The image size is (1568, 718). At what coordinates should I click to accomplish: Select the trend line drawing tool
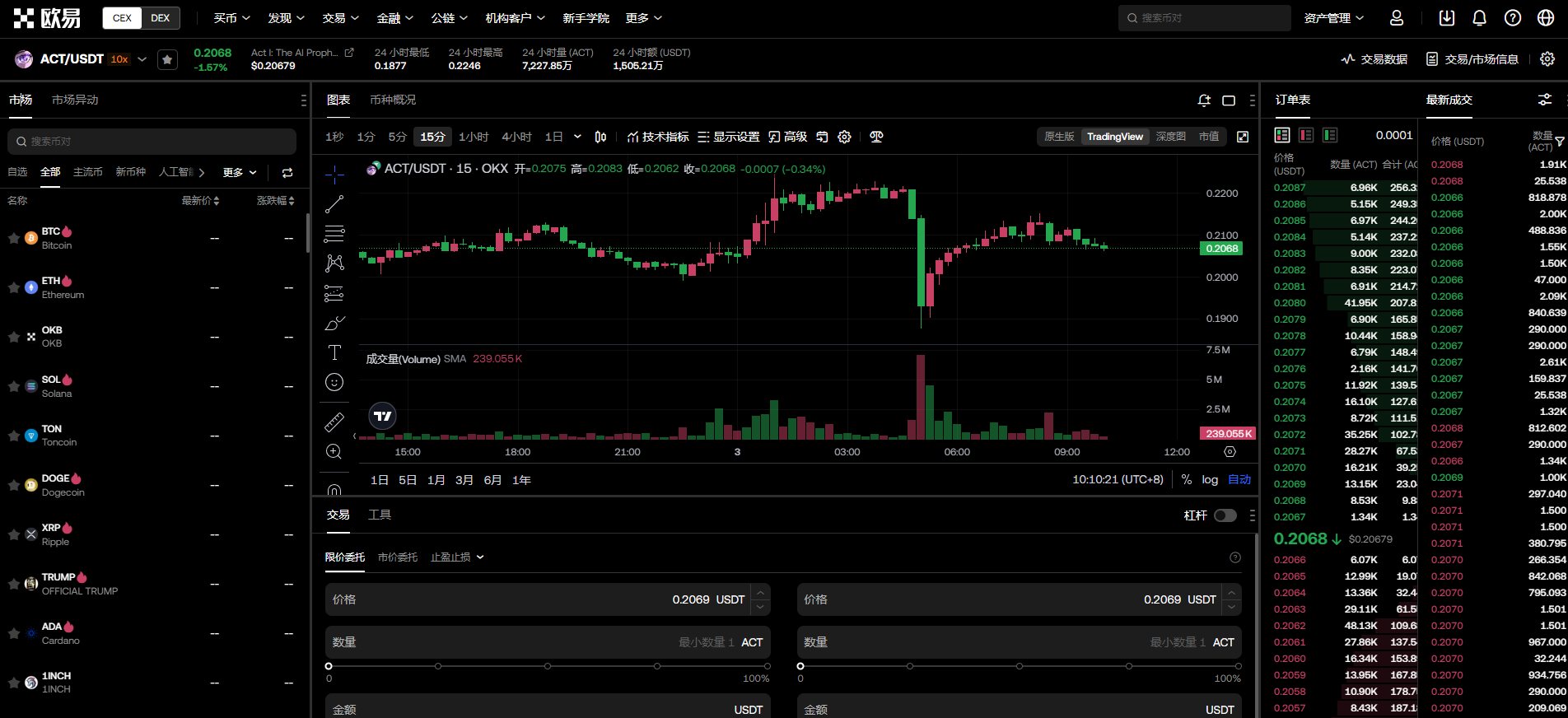(x=334, y=204)
